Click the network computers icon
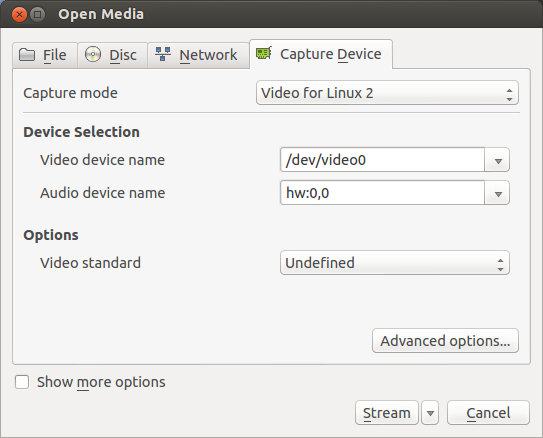Image resolution: width=543 pixels, height=438 pixels. click(162, 54)
